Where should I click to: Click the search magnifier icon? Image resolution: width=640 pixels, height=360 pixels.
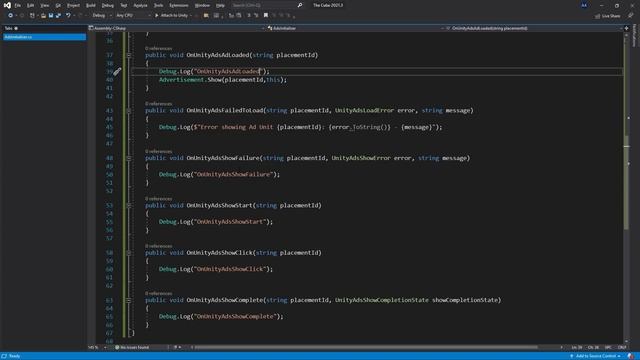(x=300, y=5)
